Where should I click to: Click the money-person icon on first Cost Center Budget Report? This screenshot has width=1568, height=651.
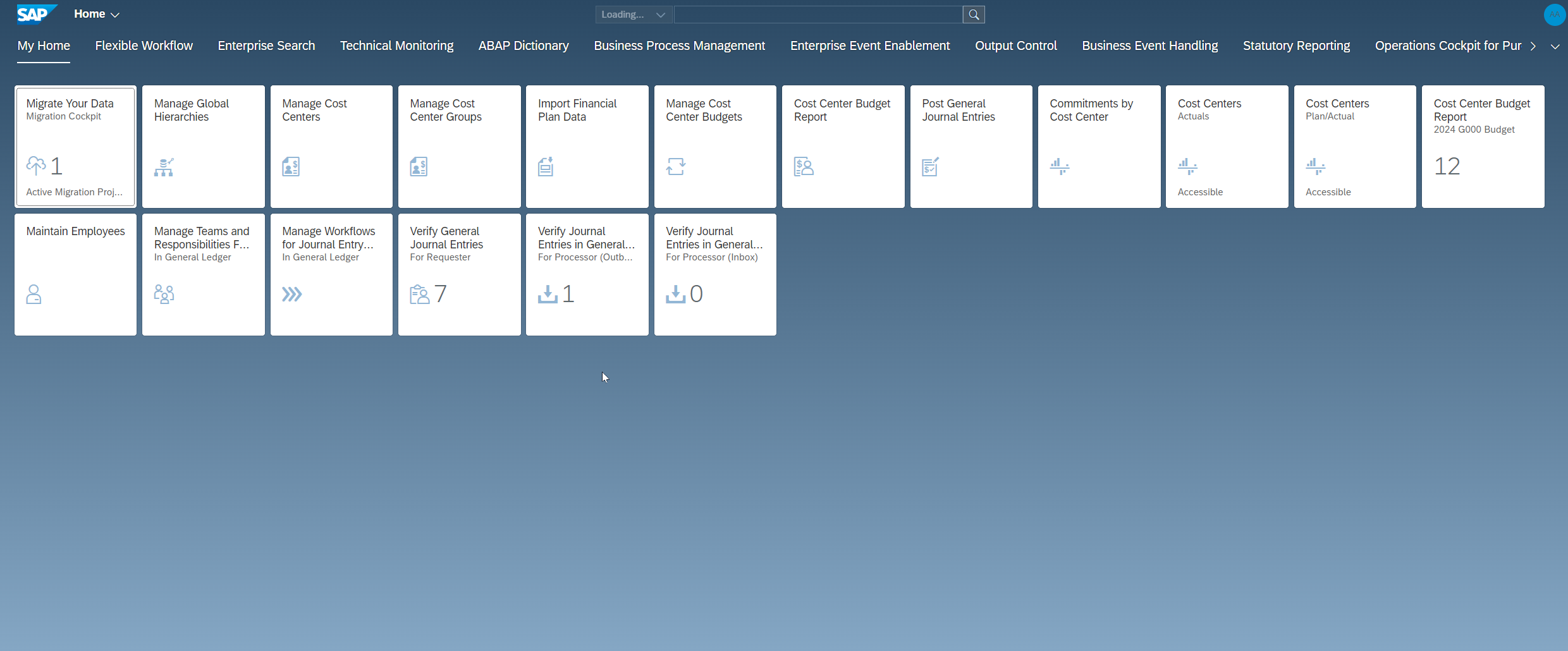pyautogui.click(x=804, y=167)
